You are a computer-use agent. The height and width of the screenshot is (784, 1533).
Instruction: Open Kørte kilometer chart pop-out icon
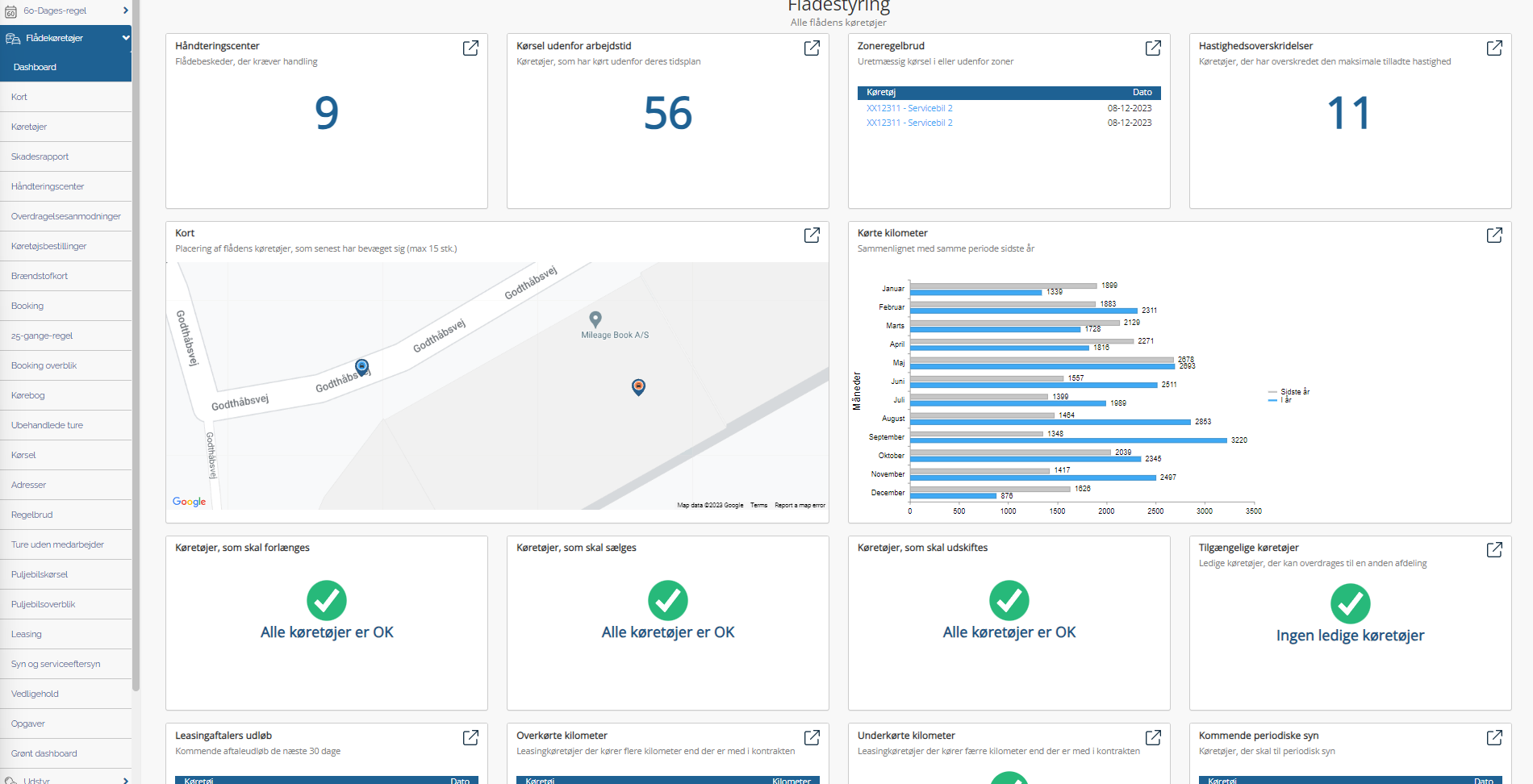click(x=1494, y=235)
